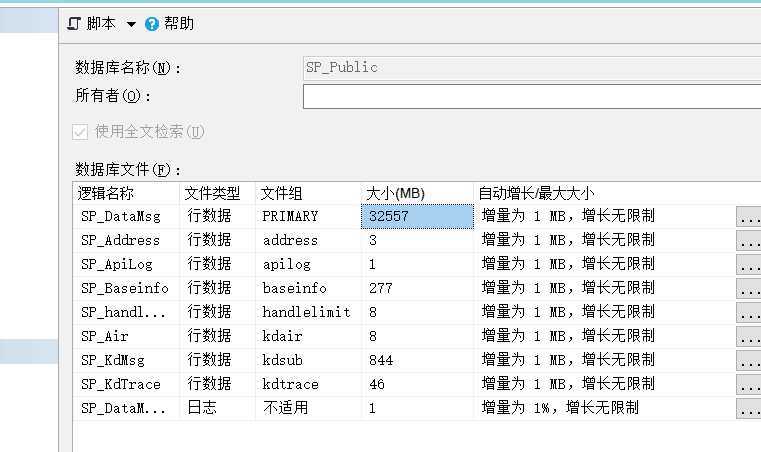Click SP_KdMsg row's 增量为 1 MB autogrowth cell
Screen dimensions: 761x452
click(604, 360)
